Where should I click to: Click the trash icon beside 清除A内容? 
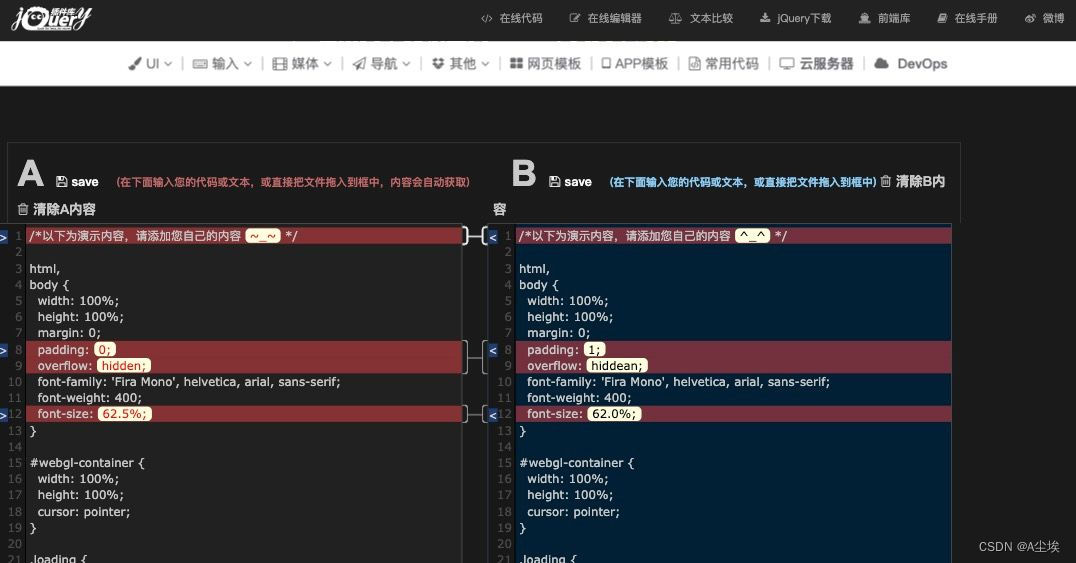pyautogui.click(x=23, y=209)
